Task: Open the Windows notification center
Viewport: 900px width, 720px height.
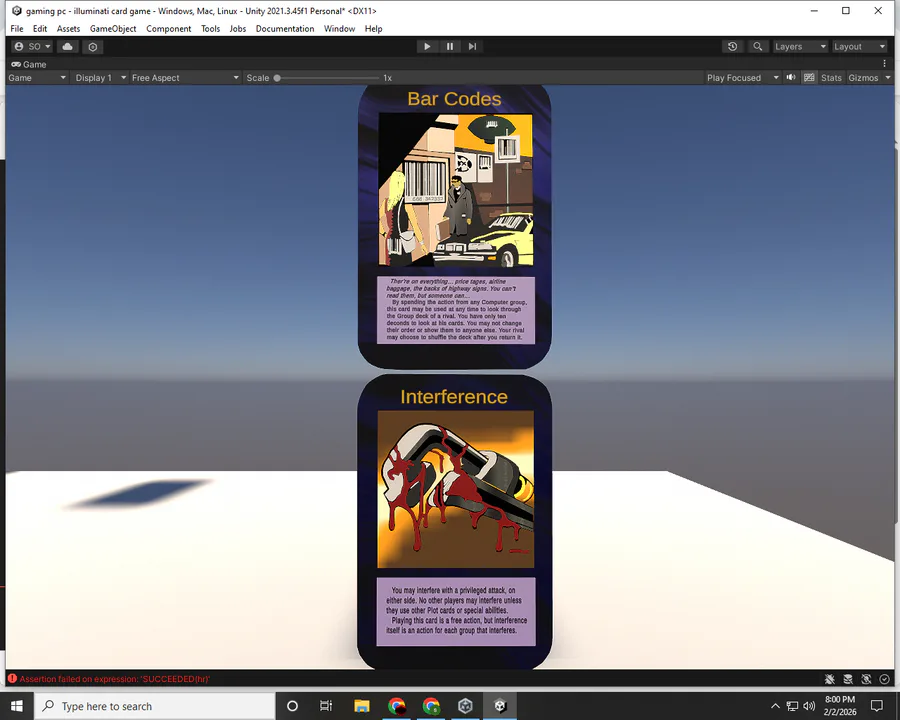Action: pos(876,706)
